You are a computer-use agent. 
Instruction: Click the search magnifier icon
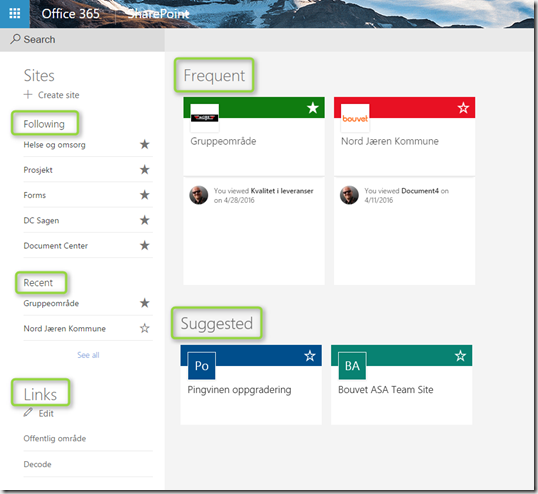tap(15, 39)
